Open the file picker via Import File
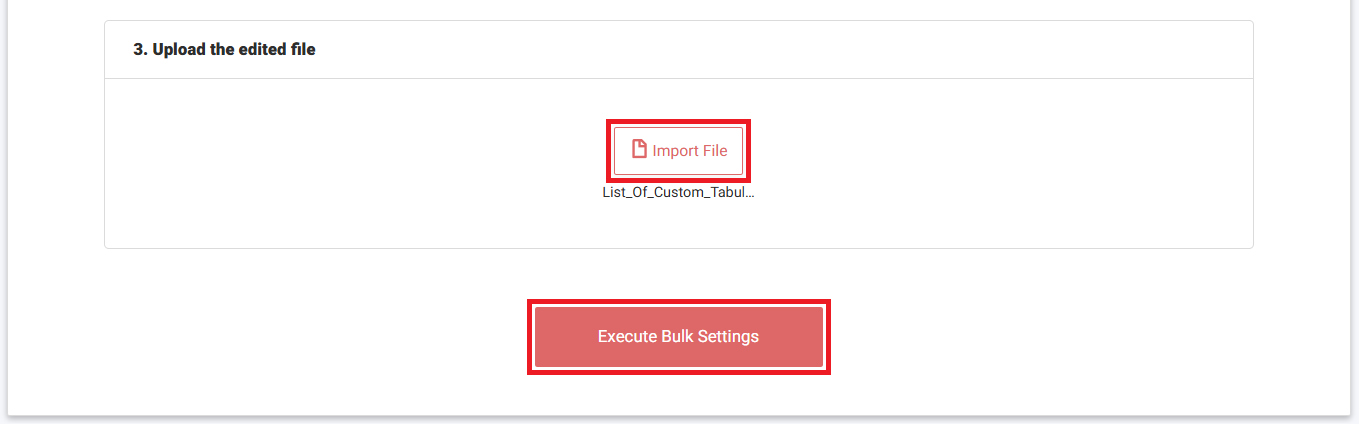1359x424 pixels. tap(678, 151)
